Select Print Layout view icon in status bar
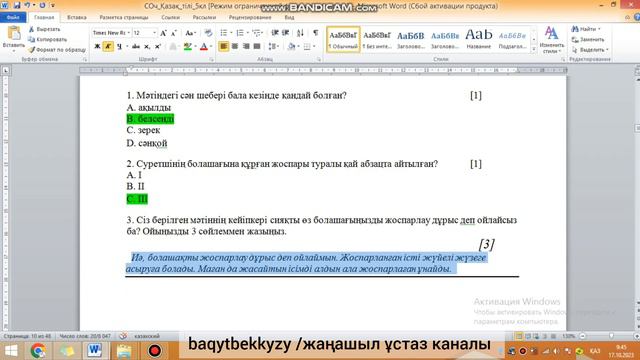This screenshot has width=640, height=360. pos(518,336)
